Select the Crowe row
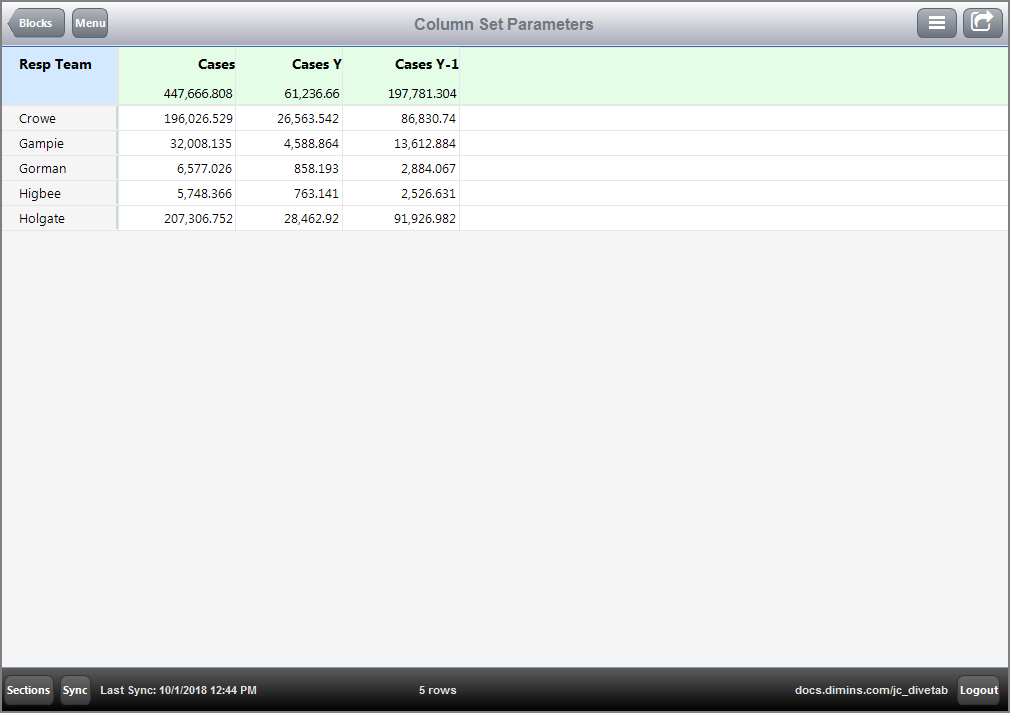 click(37, 118)
